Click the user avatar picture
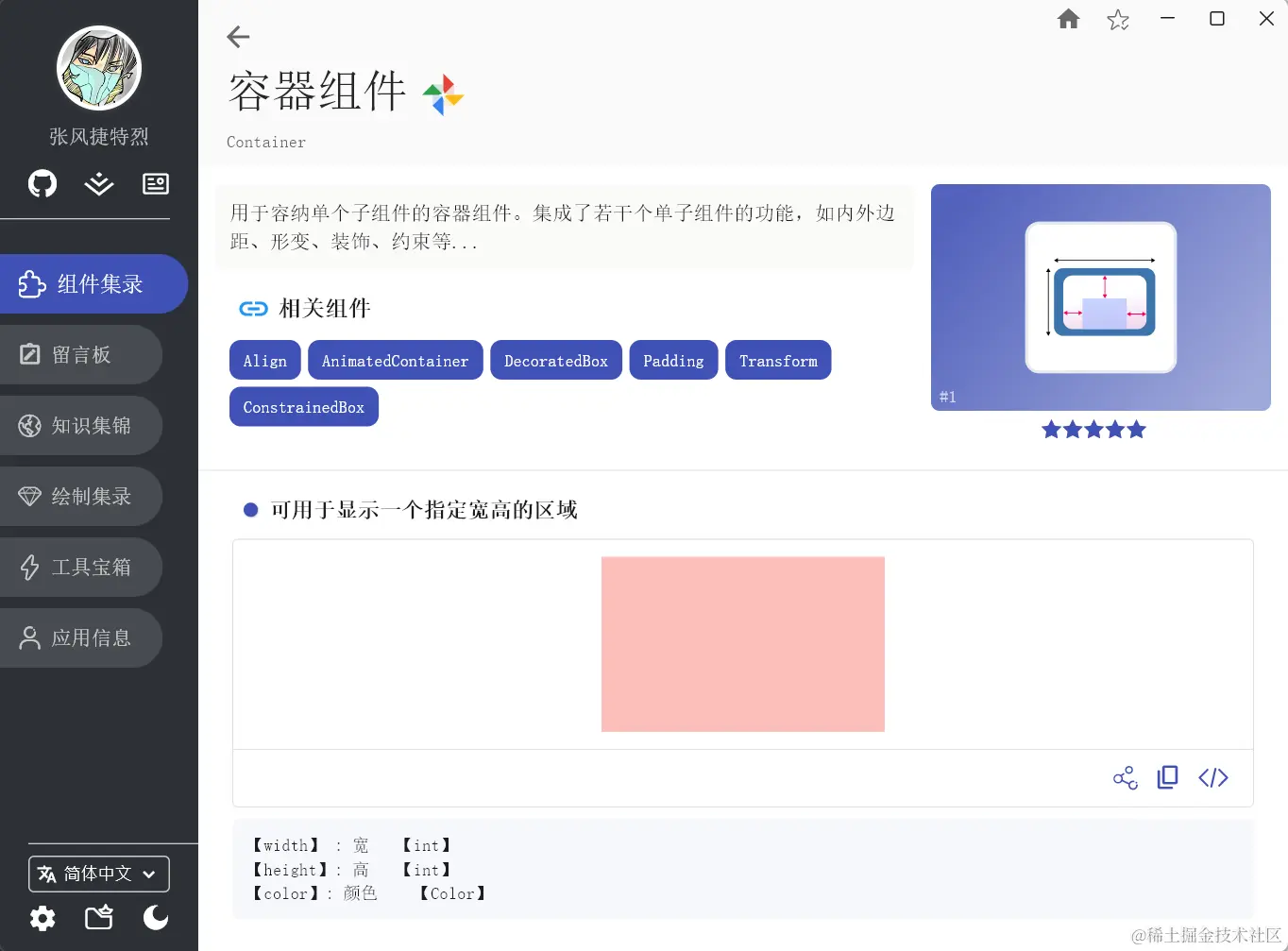 click(x=99, y=68)
